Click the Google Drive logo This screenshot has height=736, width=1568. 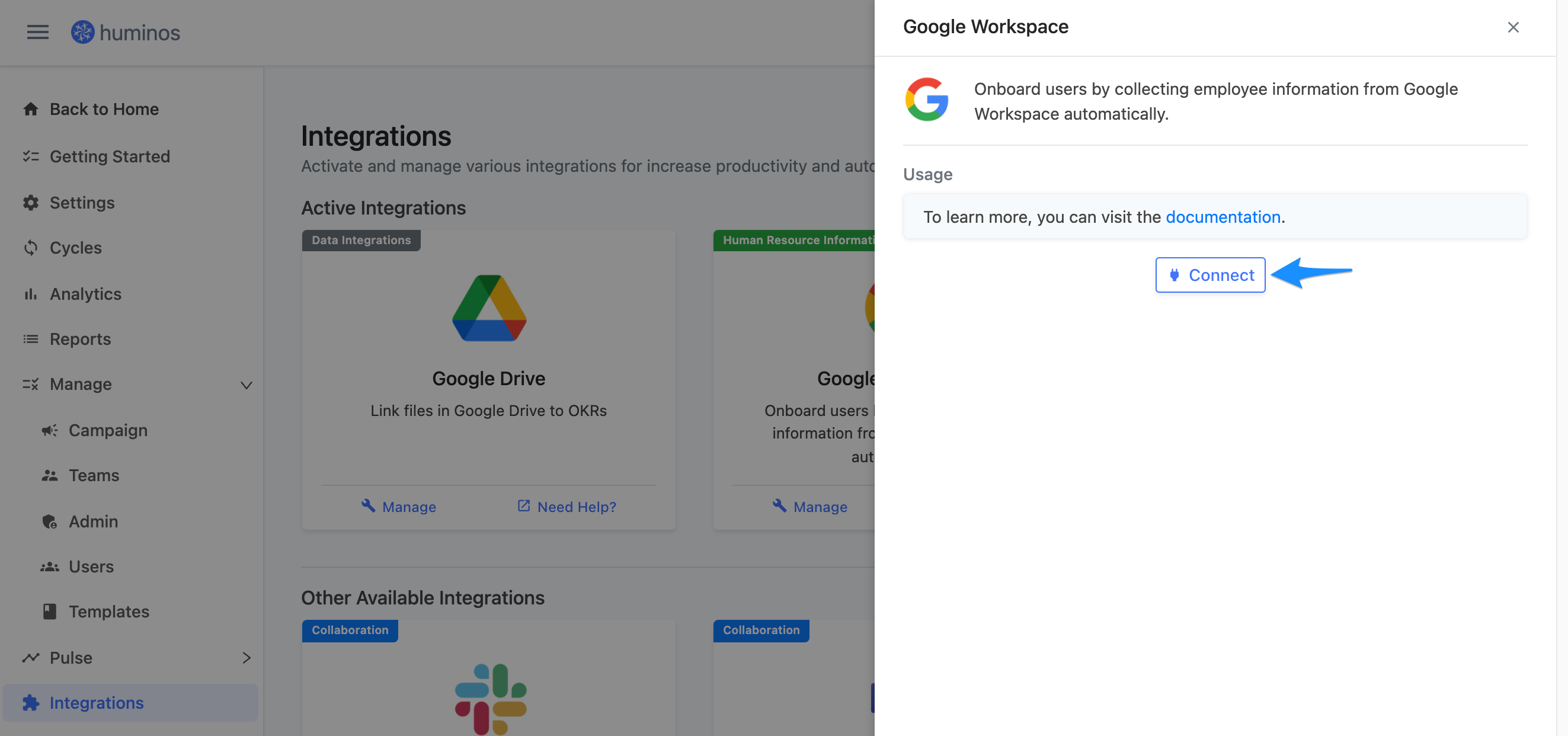489,308
